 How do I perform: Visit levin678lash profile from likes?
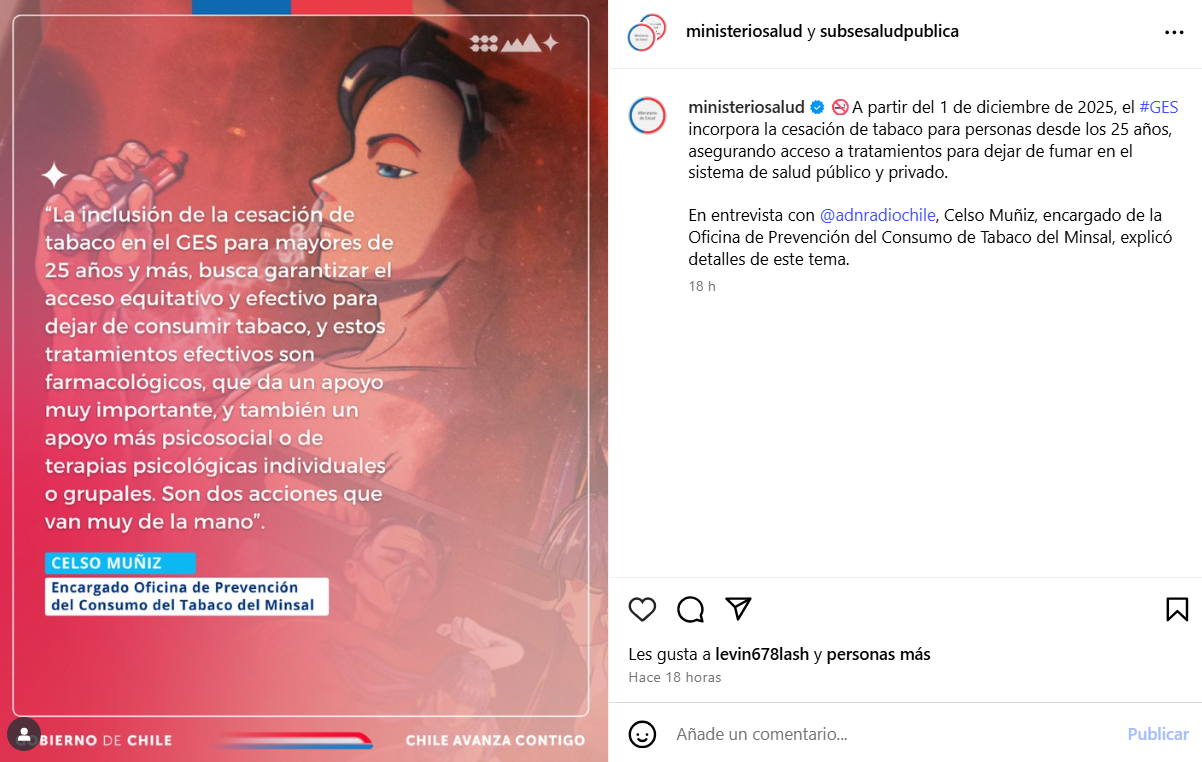pyautogui.click(x=762, y=655)
